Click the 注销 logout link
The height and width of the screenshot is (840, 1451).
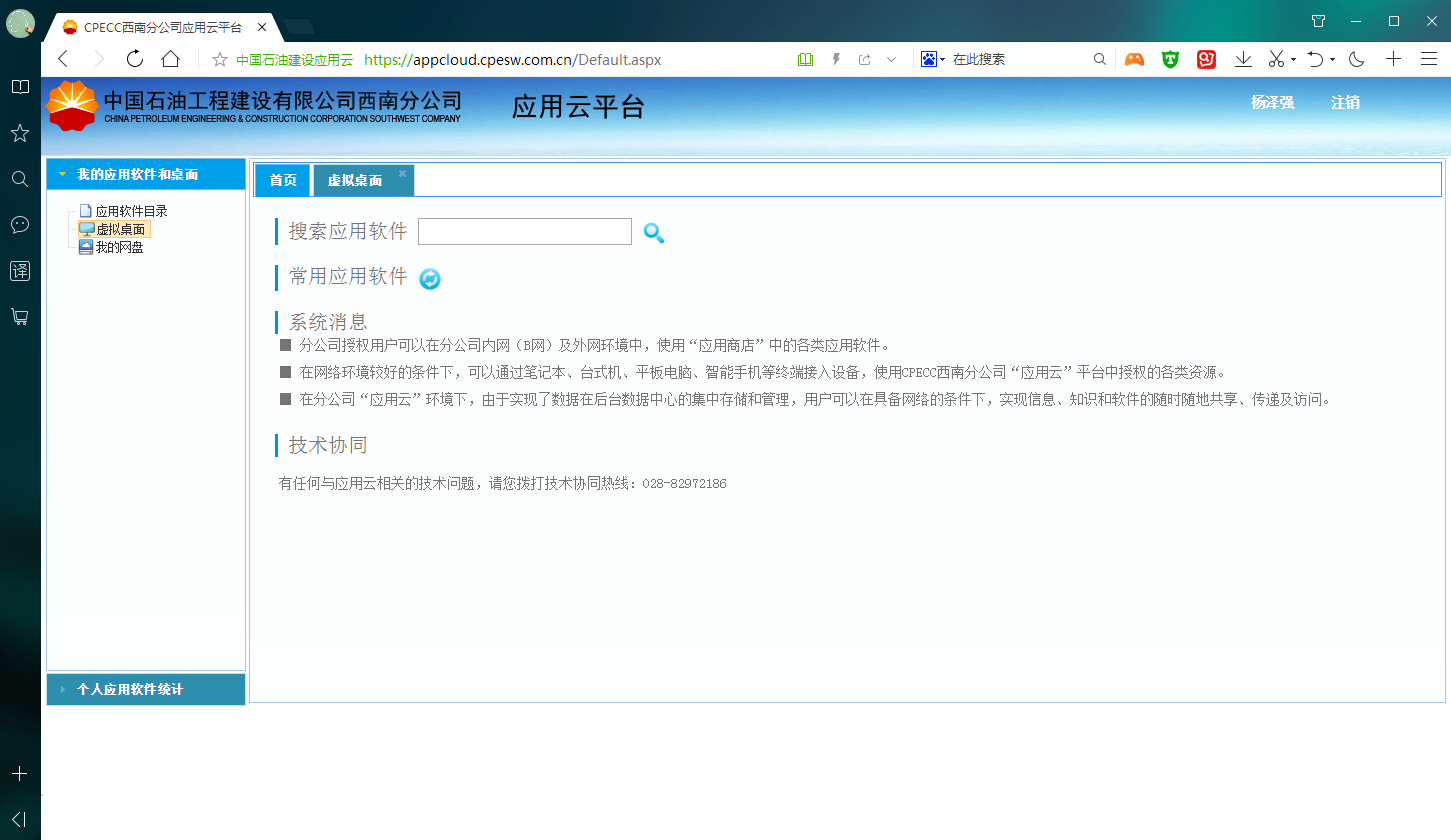pyautogui.click(x=1345, y=102)
